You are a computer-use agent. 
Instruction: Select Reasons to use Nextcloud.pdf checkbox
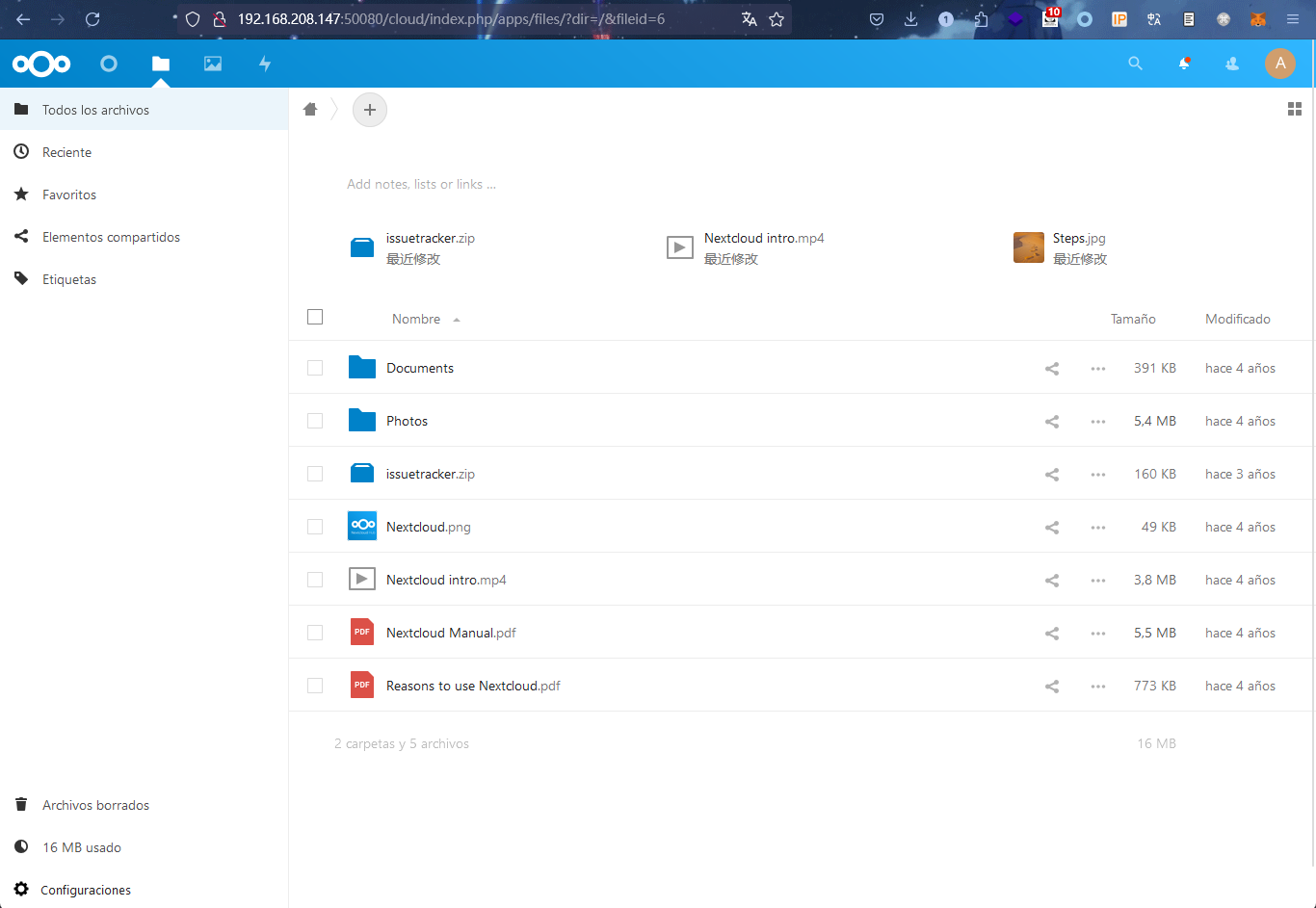tap(315, 686)
